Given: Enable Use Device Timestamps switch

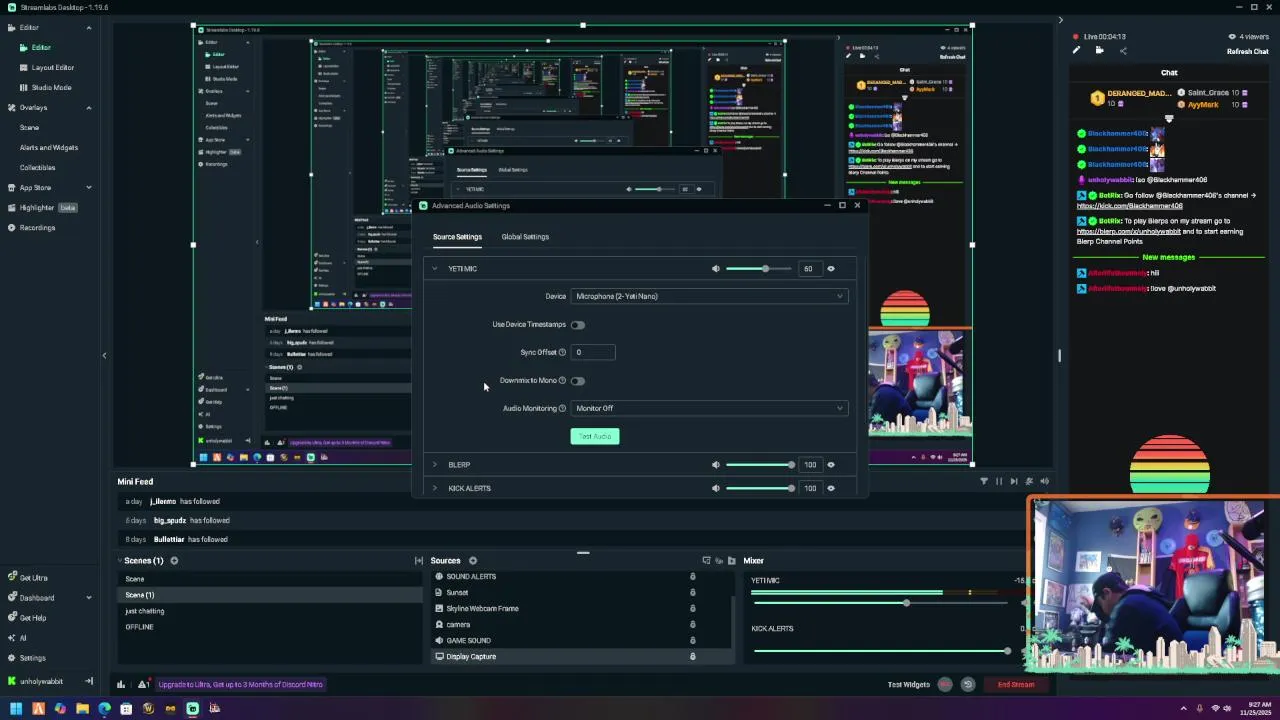Looking at the screenshot, I should pyautogui.click(x=578, y=325).
